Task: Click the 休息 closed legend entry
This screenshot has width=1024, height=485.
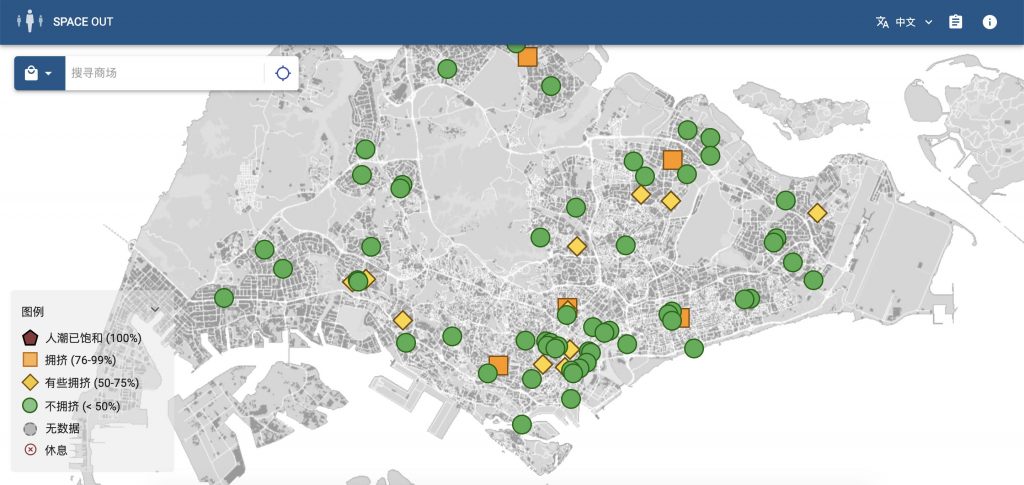Action: (x=48, y=450)
